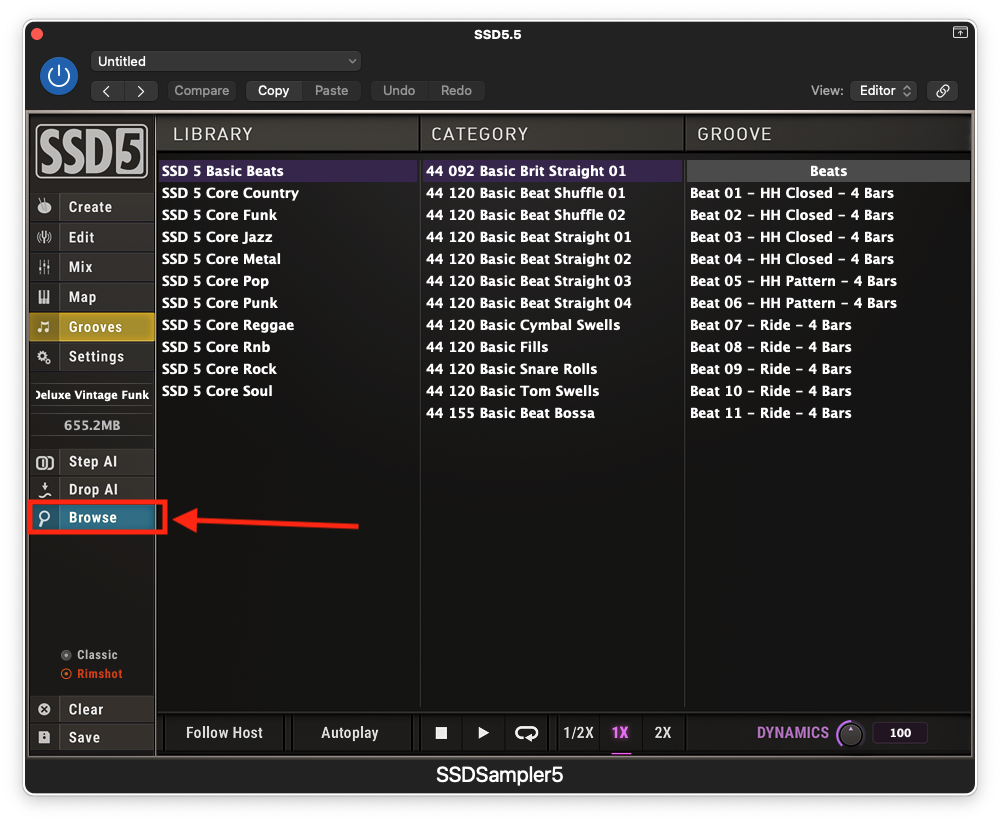Open the Edit tab

pyautogui.click(x=106, y=237)
